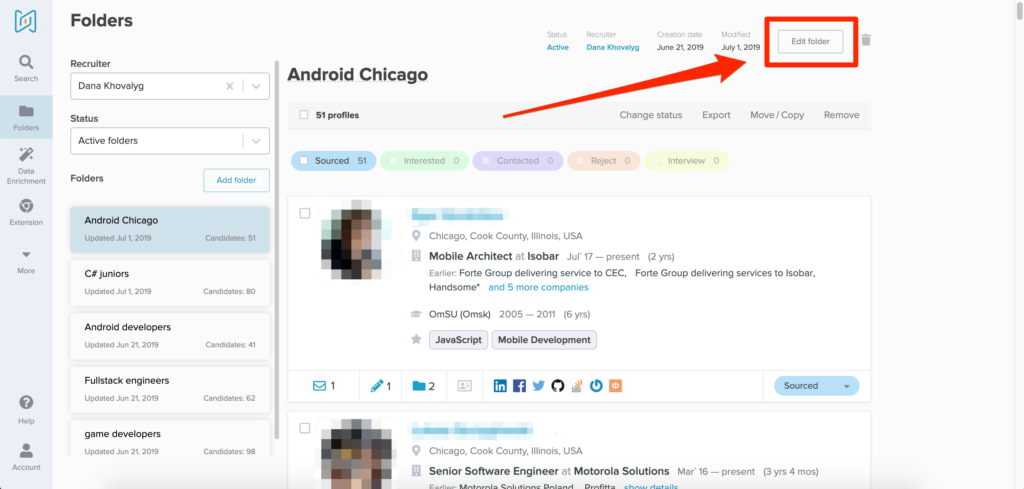The width and height of the screenshot is (1024, 489).
Task: Tick the Contacted filter checkbox
Action: tap(485, 161)
